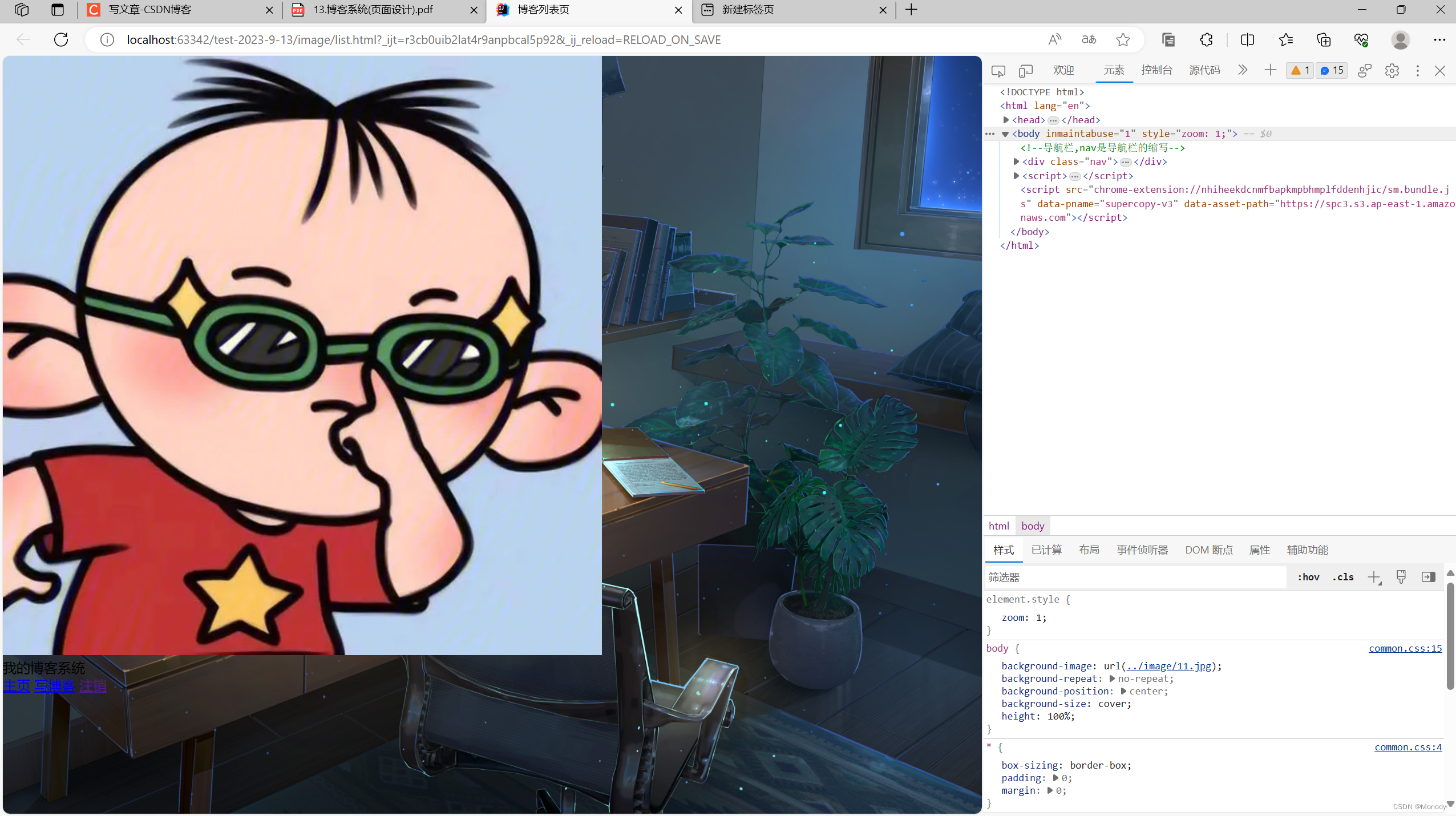
Task: Switch to the 13.博客系统(页面设计).pdf tab
Action: (x=385, y=10)
